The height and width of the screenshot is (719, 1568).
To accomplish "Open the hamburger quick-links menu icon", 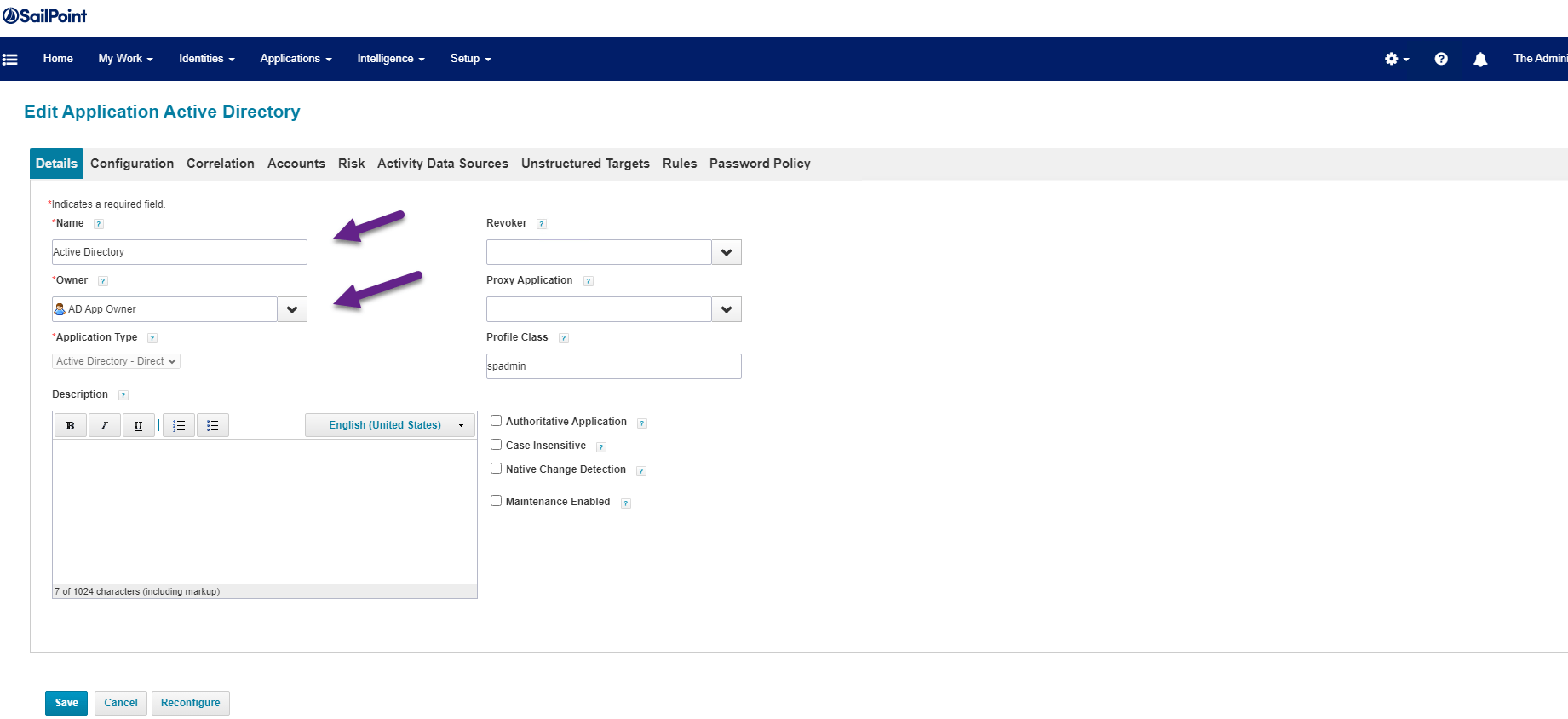I will (x=10, y=60).
